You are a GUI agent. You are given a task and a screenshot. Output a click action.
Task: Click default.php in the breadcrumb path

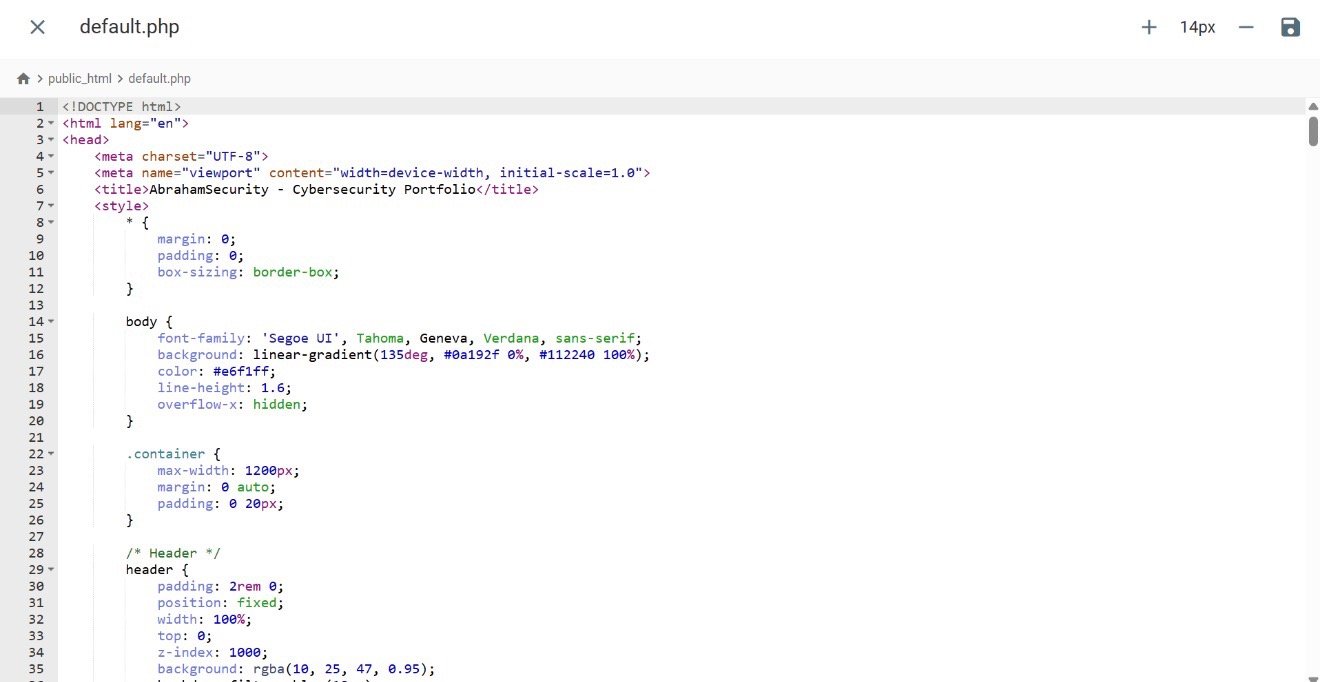159,78
